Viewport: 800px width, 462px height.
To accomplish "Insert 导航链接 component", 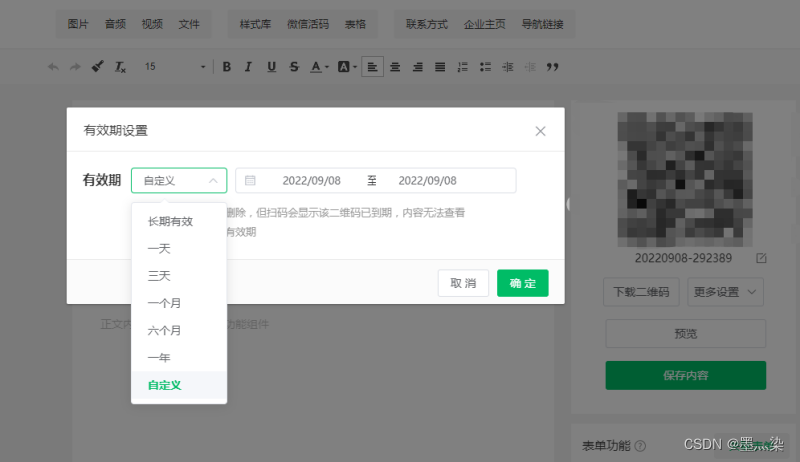I will [x=542, y=24].
